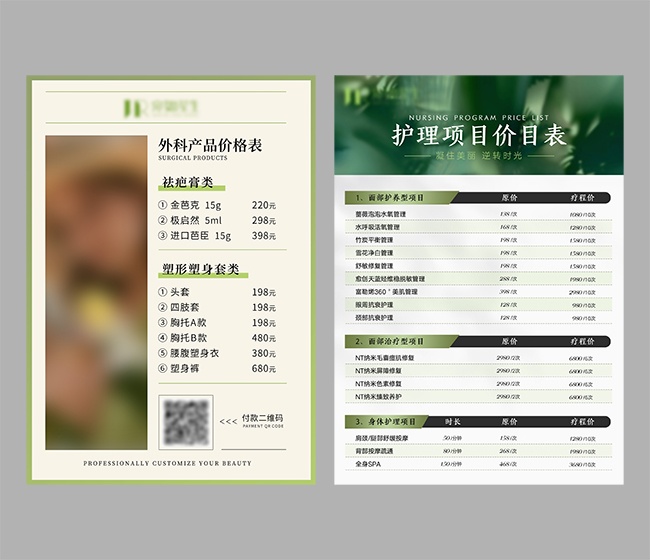Click the 外科产品价格表 title

coord(210,145)
